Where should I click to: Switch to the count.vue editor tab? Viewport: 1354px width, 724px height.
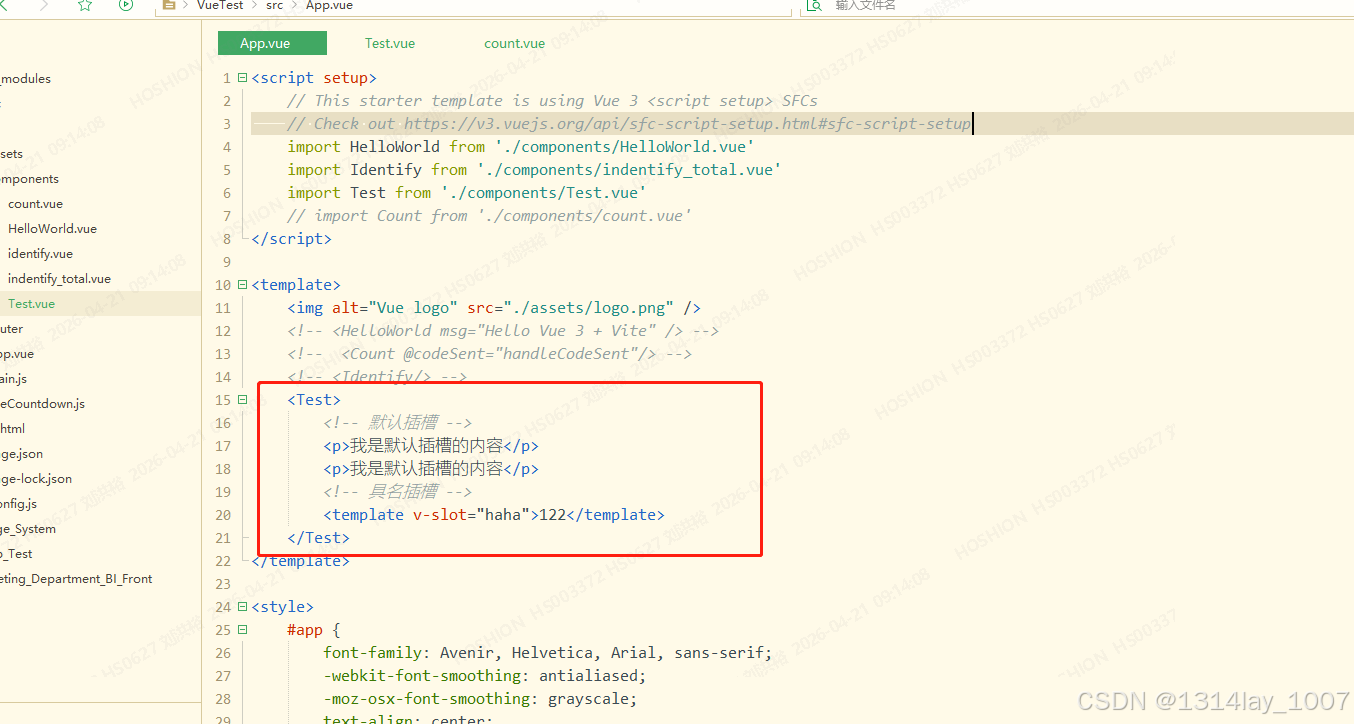click(x=515, y=43)
